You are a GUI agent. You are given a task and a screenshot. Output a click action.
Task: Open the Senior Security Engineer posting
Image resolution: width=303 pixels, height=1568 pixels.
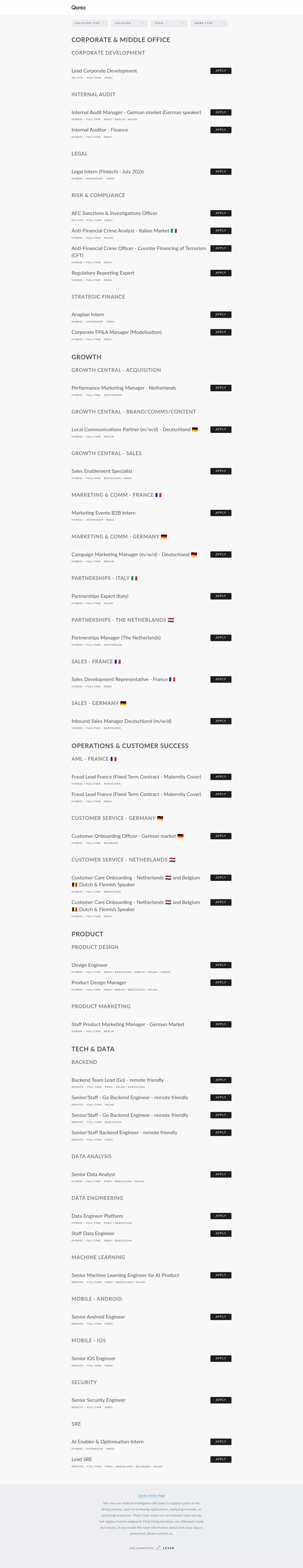[98, 1400]
